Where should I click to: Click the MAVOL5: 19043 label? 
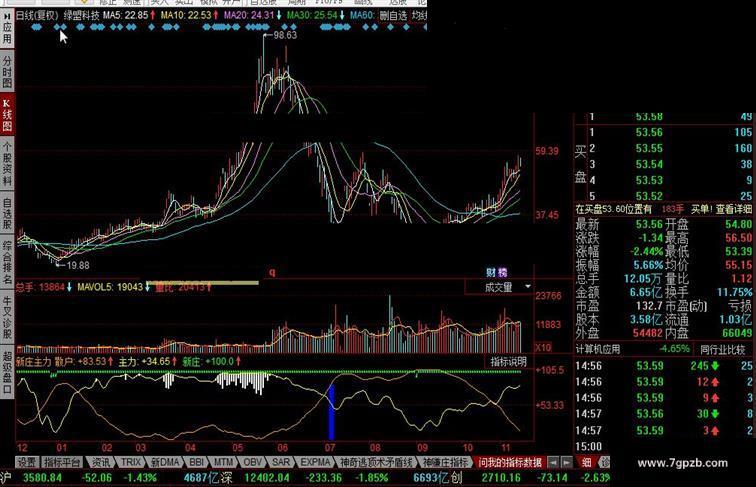[110, 287]
